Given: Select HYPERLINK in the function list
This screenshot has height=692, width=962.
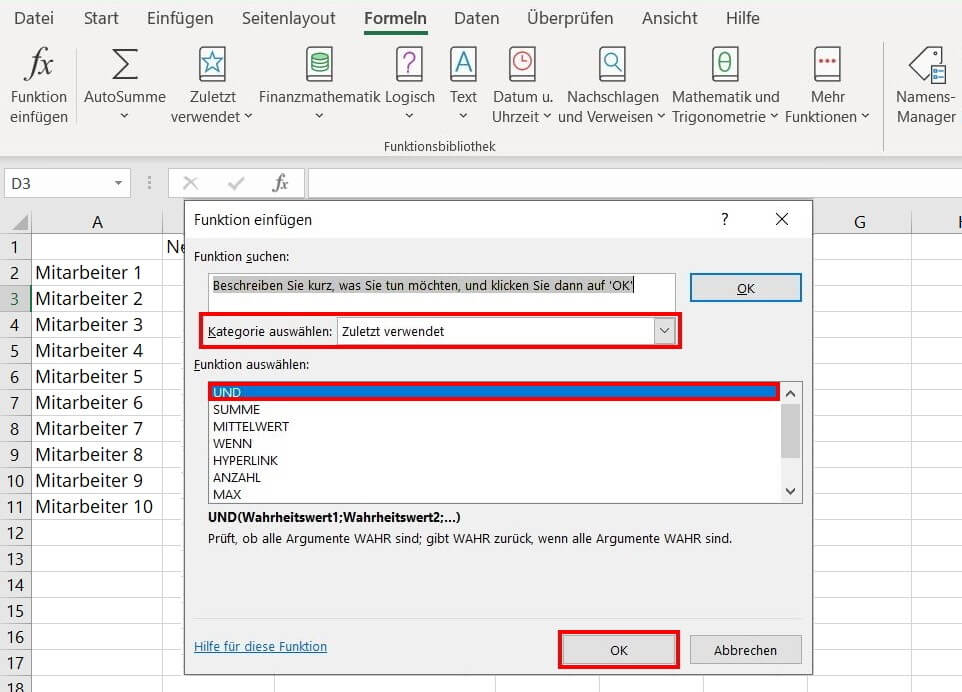Looking at the screenshot, I should coord(494,461).
